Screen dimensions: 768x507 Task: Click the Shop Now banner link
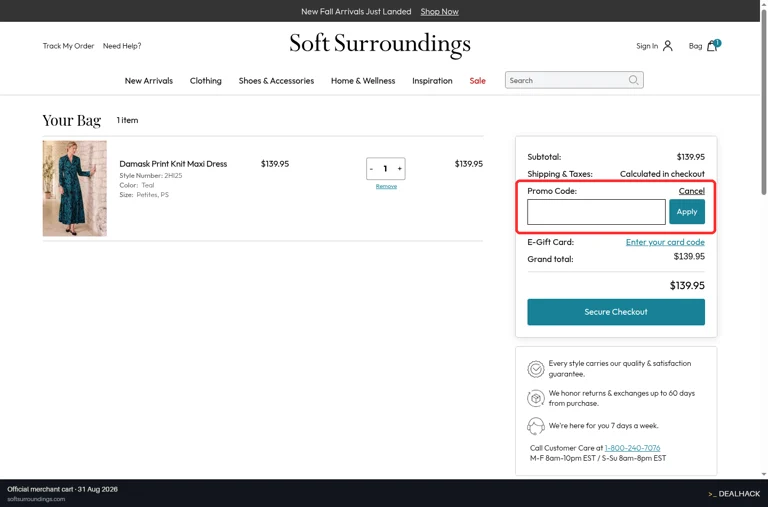pos(439,11)
